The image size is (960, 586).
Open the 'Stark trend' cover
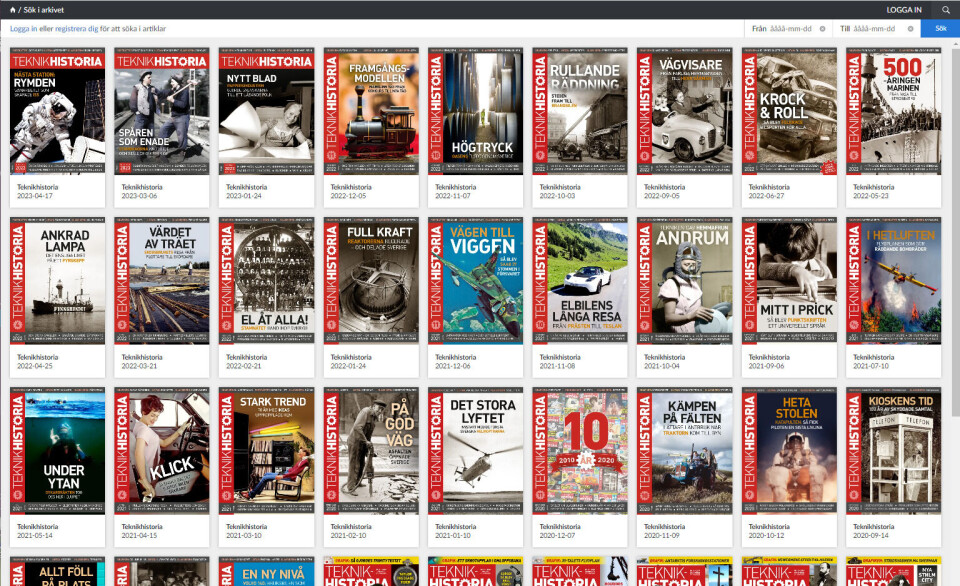click(x=266, y=450)
